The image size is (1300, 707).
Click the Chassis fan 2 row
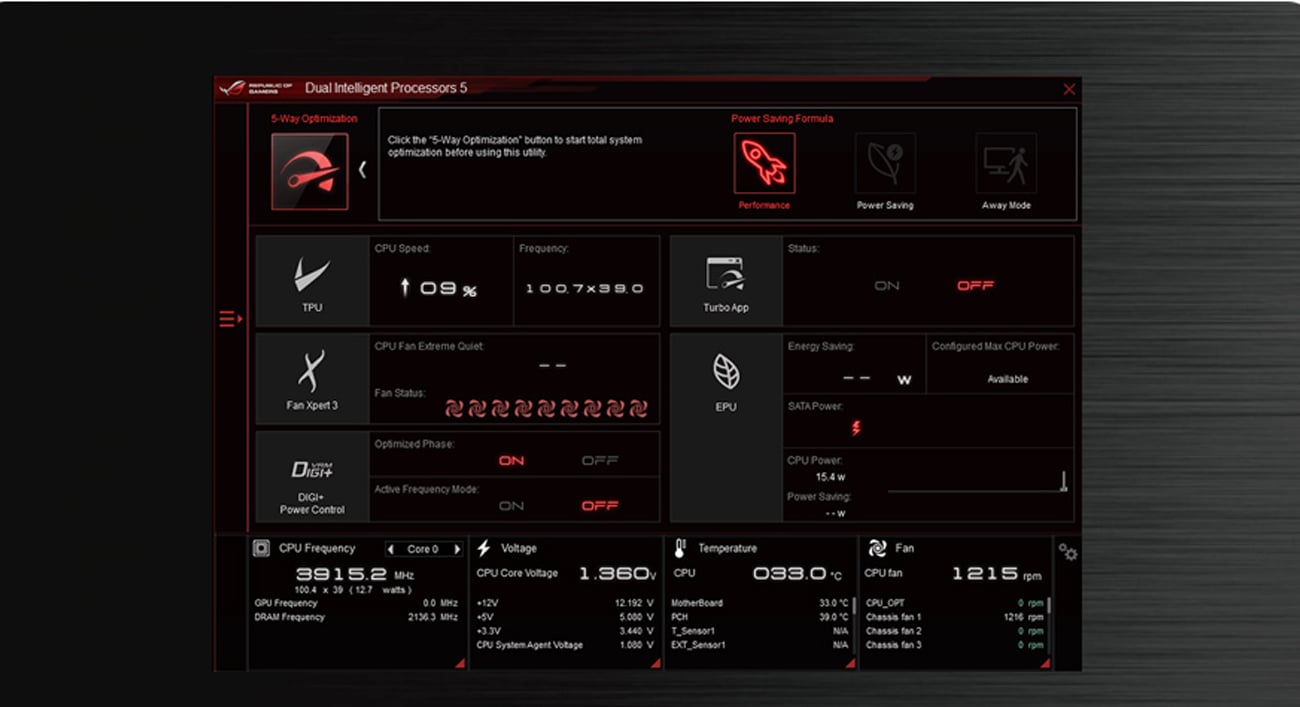tap(954, 631)
